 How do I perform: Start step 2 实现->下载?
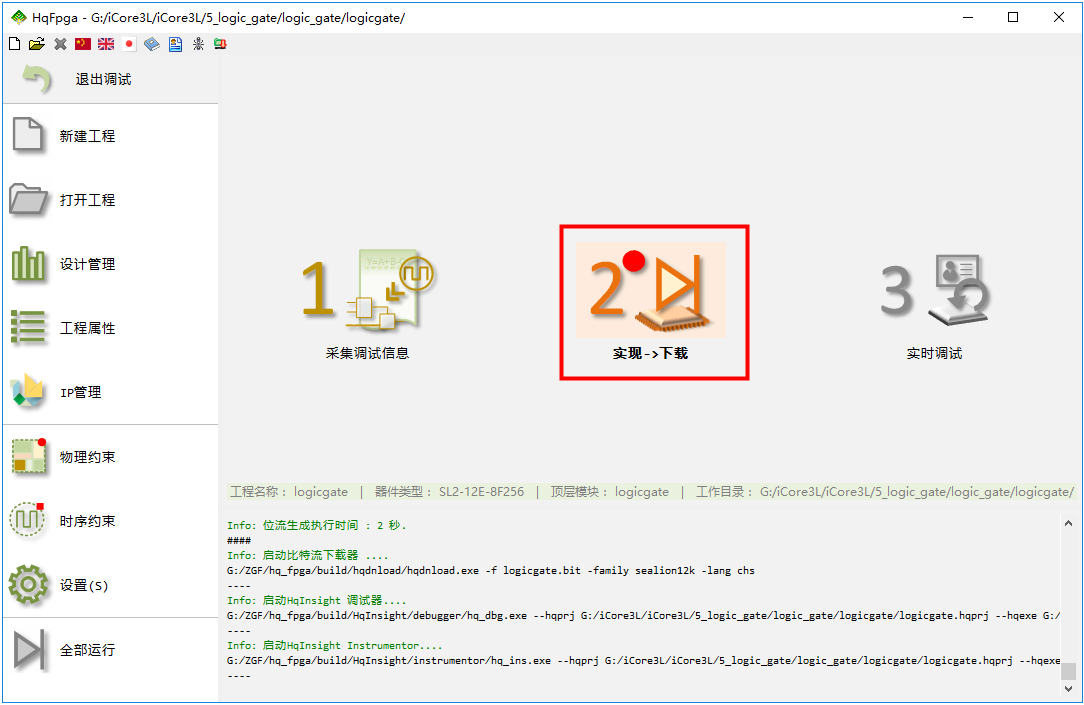pos(651,302)
